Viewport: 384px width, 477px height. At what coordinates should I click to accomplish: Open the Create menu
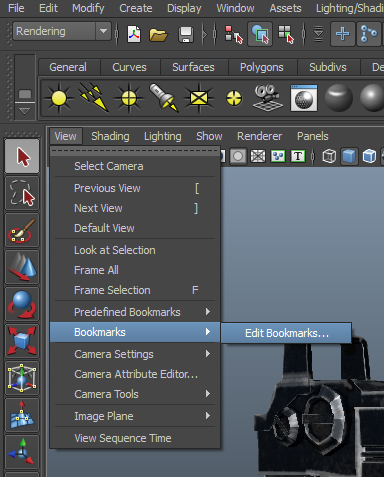point(136,8)
